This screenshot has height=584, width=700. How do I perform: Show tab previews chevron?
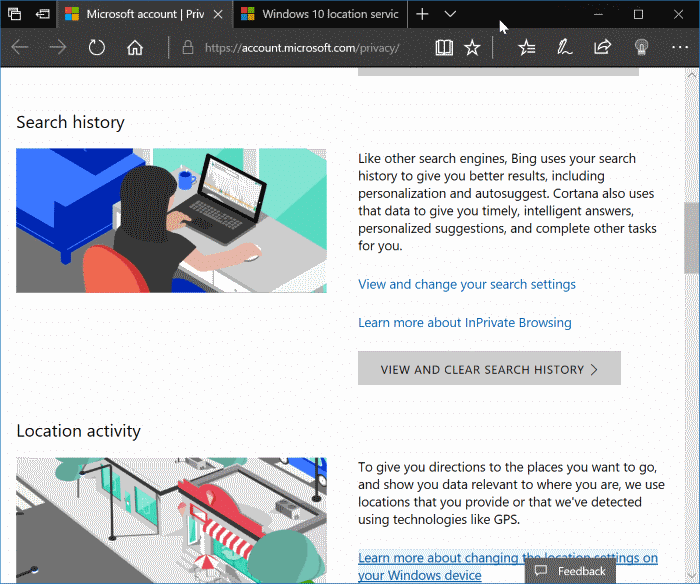point(450,14)
